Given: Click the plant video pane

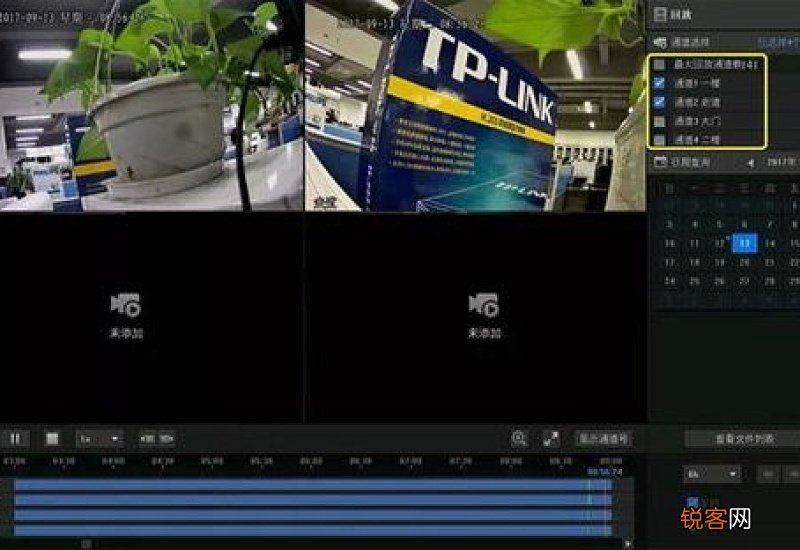Looking at the screenshot, I should point(152,105).
